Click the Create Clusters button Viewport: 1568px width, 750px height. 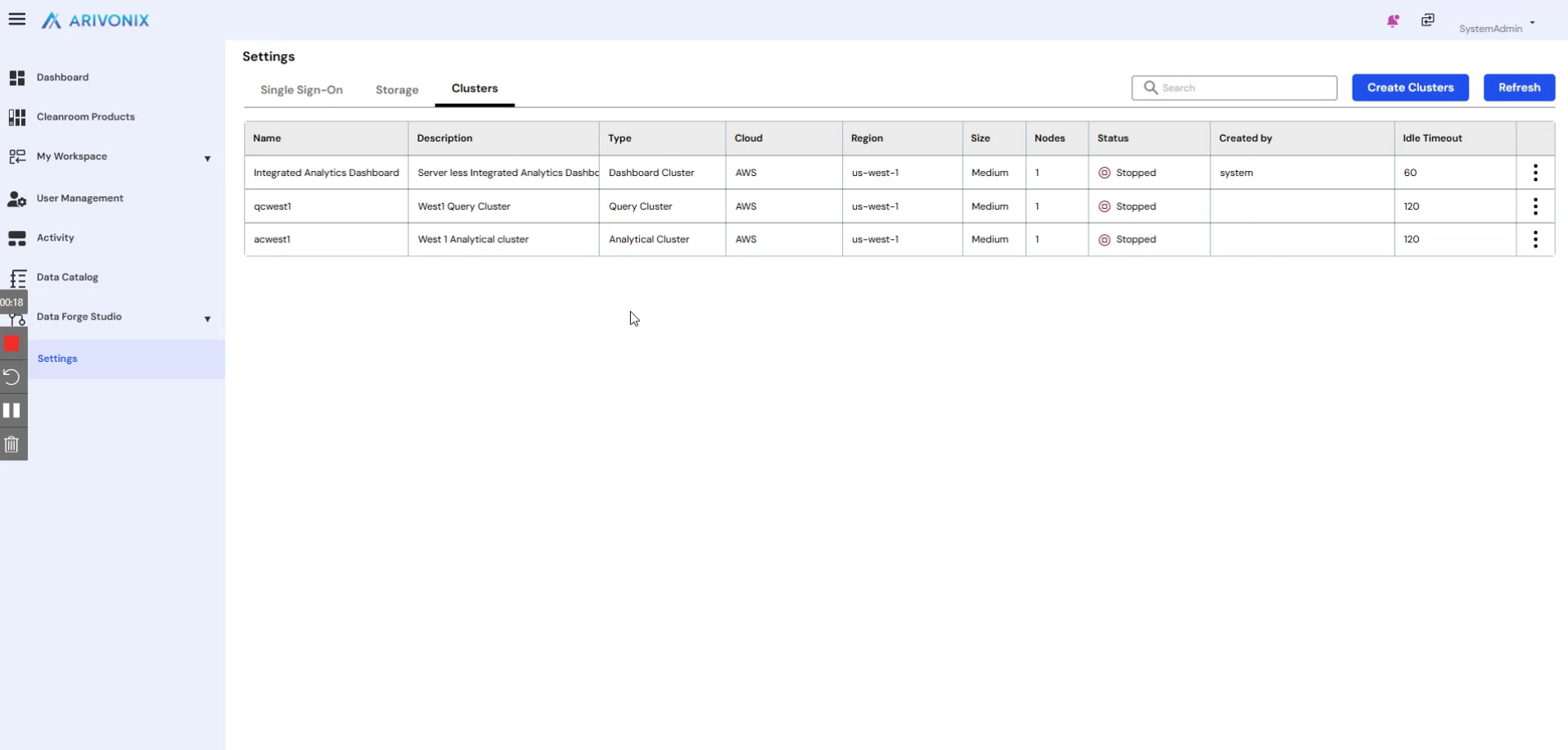(x=1409, y=88)
